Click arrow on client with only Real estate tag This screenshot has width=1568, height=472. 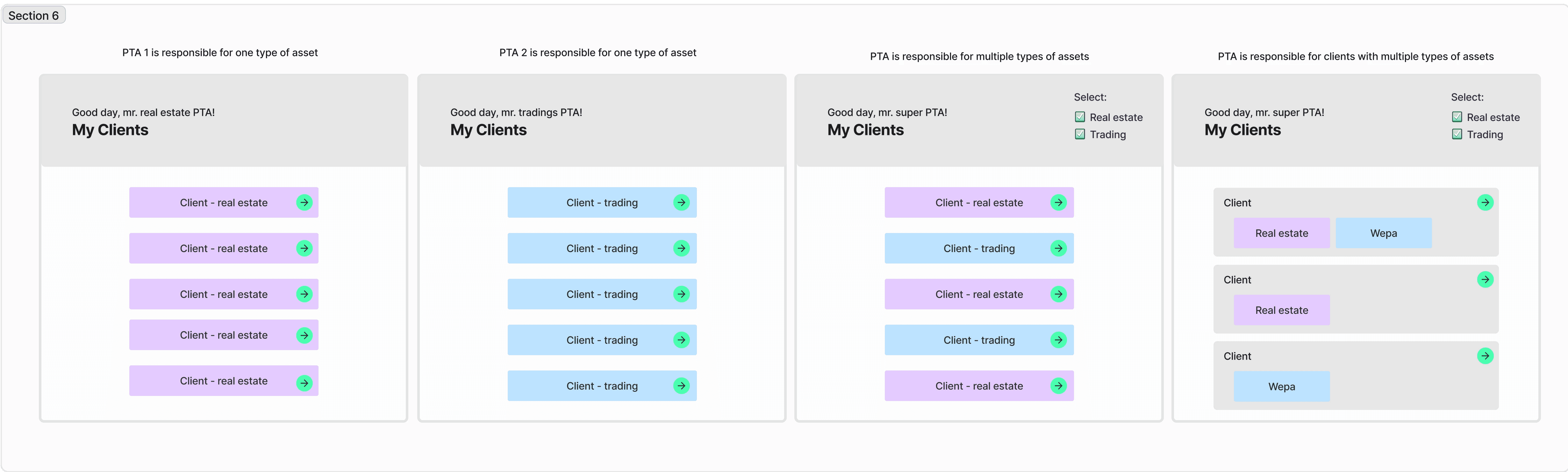(x=1485, y=279)
